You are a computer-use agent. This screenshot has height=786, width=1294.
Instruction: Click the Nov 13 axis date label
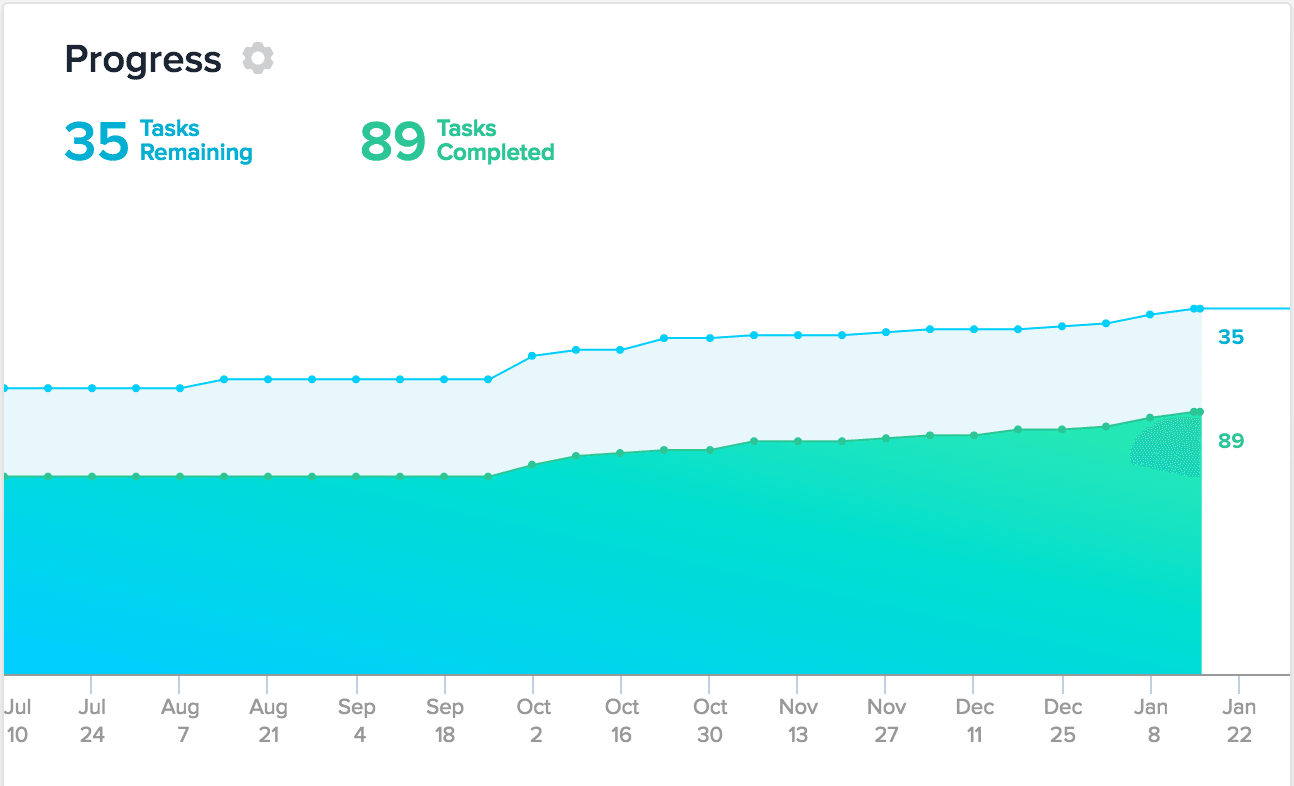point(798,721)
